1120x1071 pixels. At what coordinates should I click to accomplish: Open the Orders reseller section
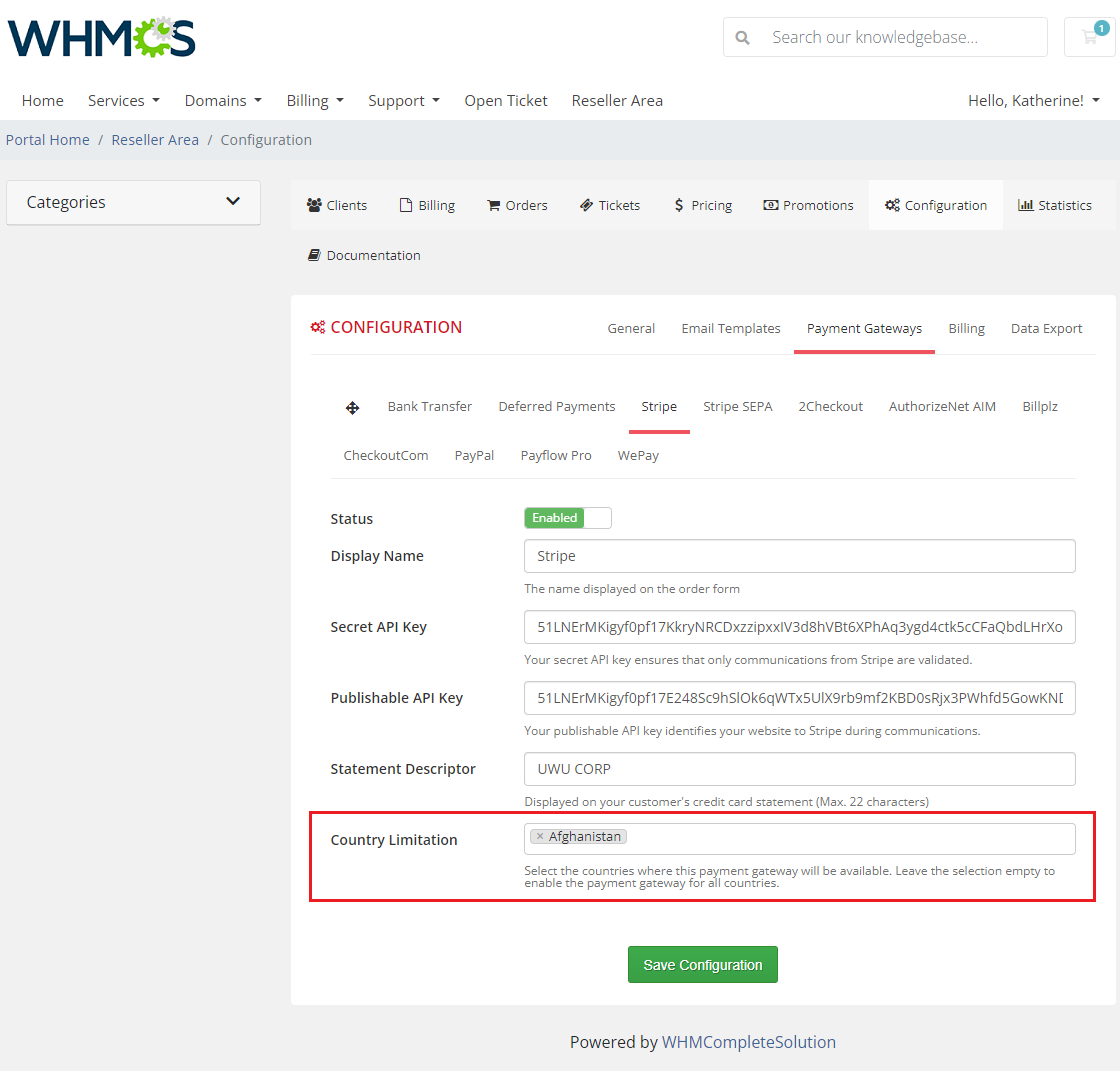coord(517,205)
